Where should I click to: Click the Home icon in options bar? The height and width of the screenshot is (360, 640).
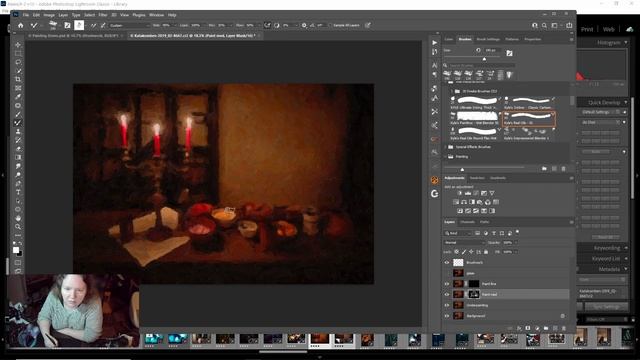coord(20,25)
